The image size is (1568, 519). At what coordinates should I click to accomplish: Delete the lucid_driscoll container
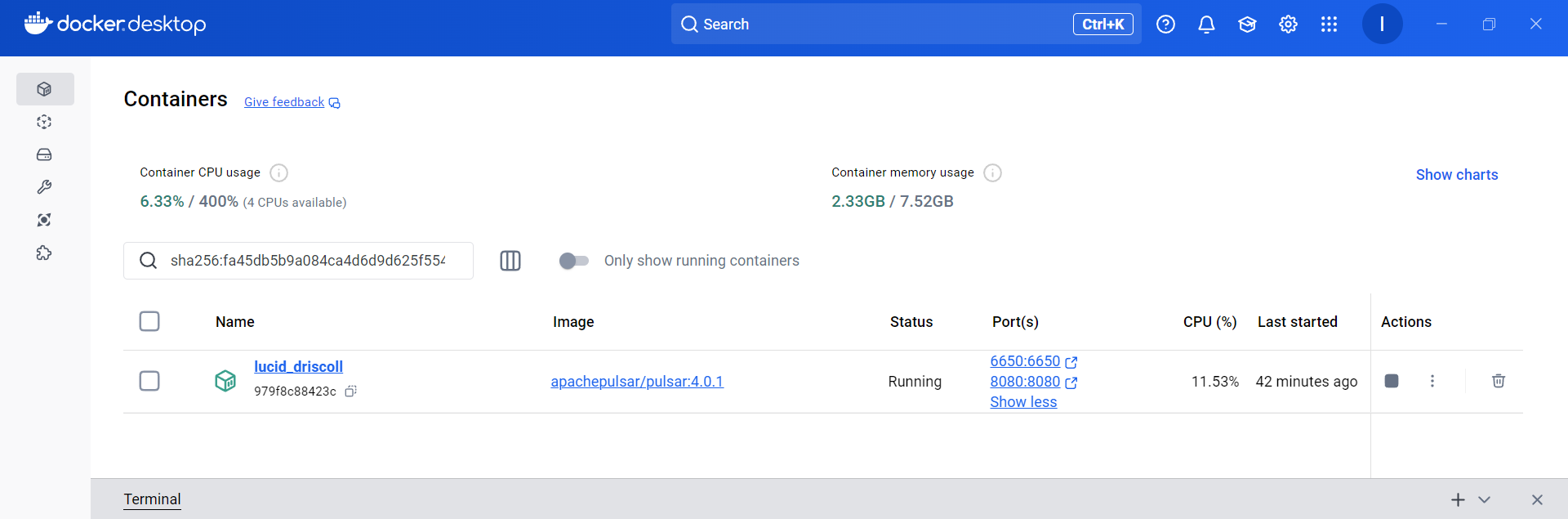pos(1499,381)
